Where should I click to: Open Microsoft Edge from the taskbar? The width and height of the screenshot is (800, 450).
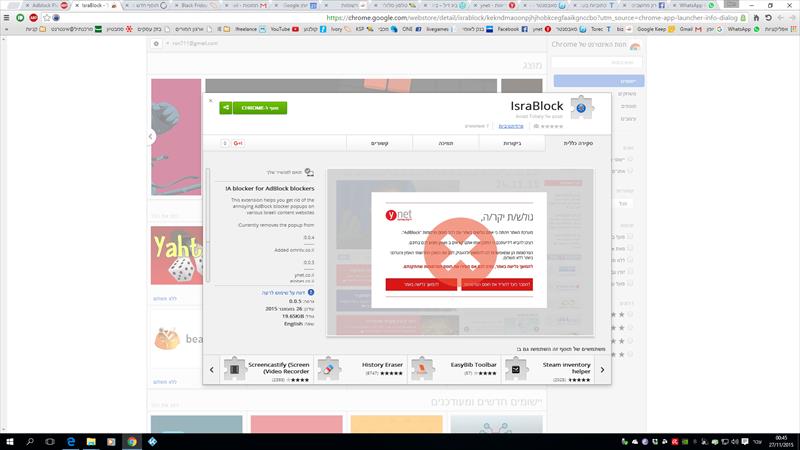(71, 442)
